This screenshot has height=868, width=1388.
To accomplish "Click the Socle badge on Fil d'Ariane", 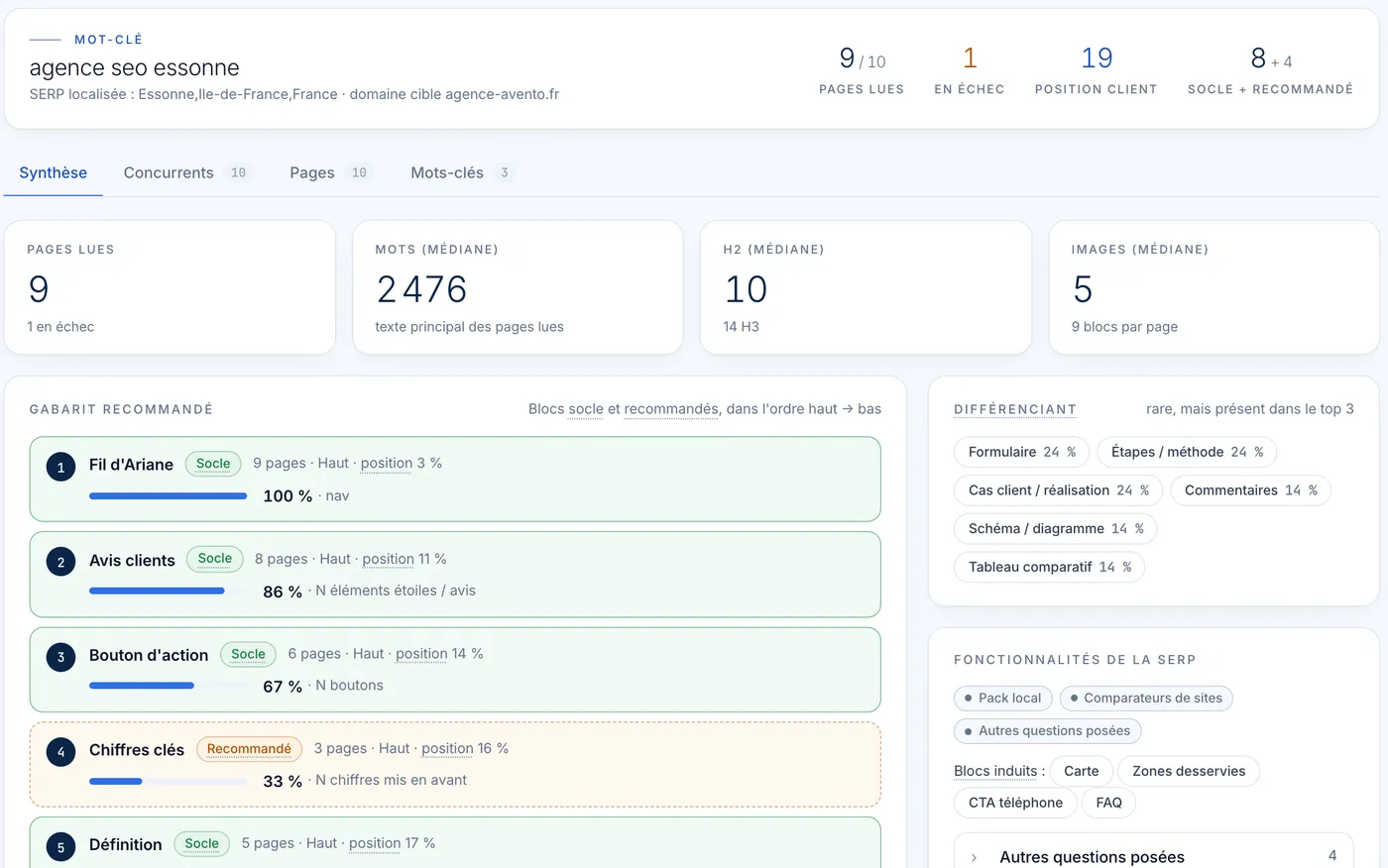I will click(213, 464).
